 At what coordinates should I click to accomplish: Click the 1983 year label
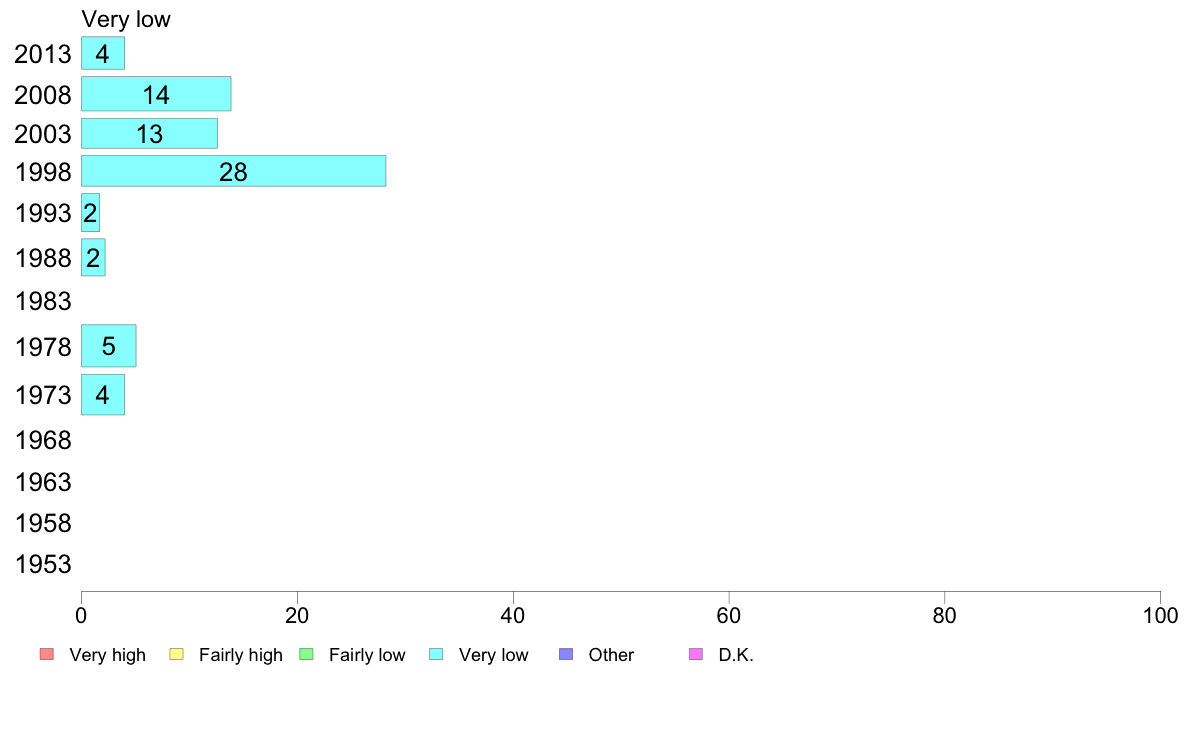click(43, 302)
